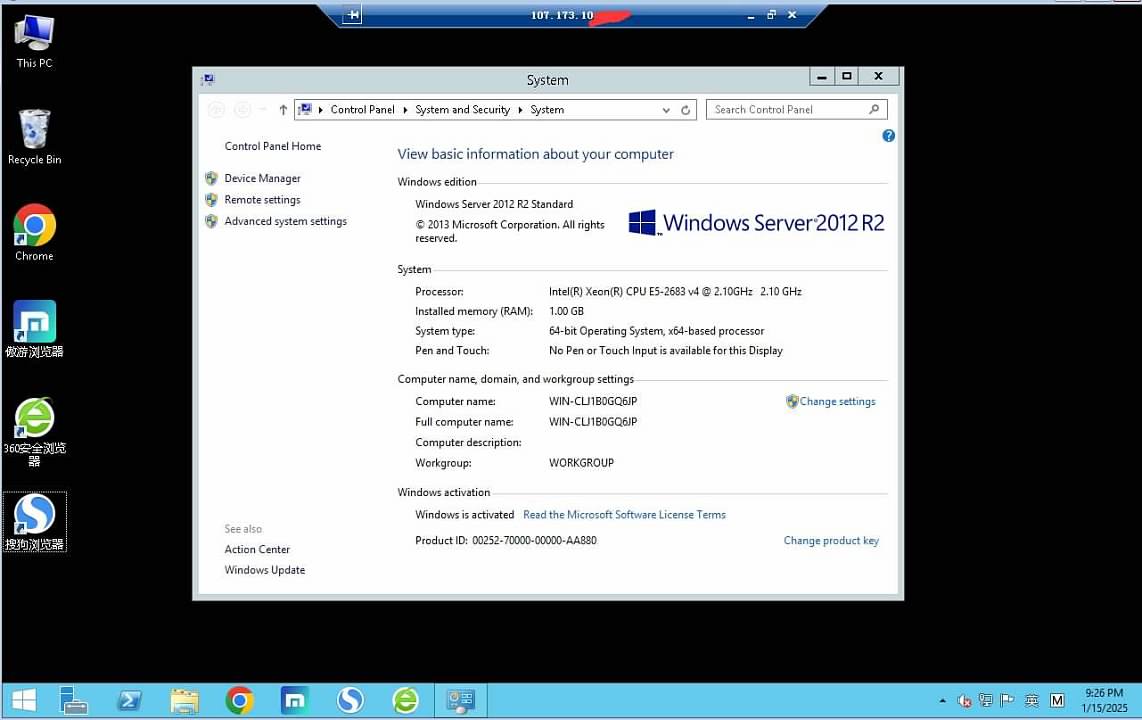Open Remote settings link

[262, 199]
